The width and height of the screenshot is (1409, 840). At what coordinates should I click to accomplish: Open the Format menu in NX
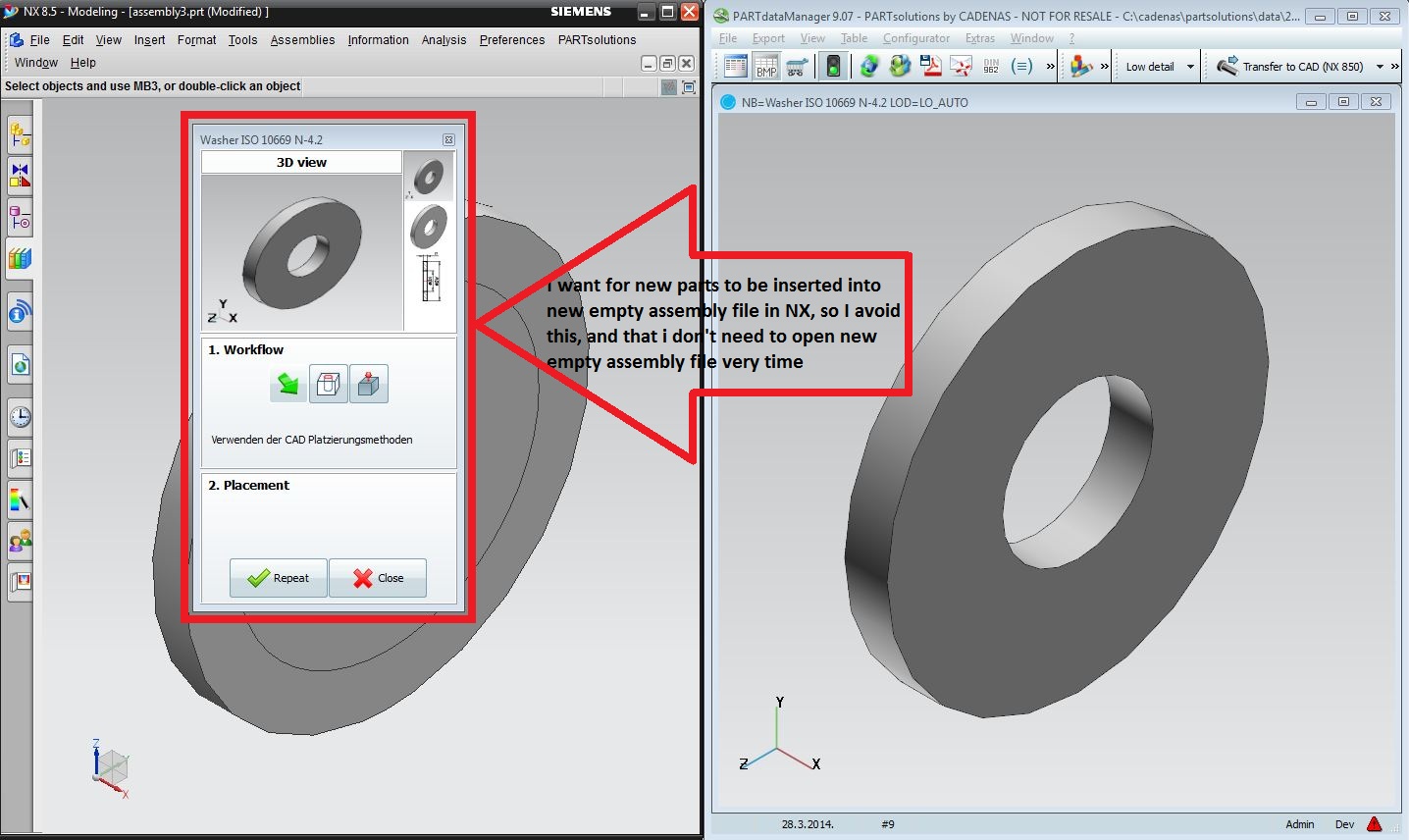click(196, 40)
